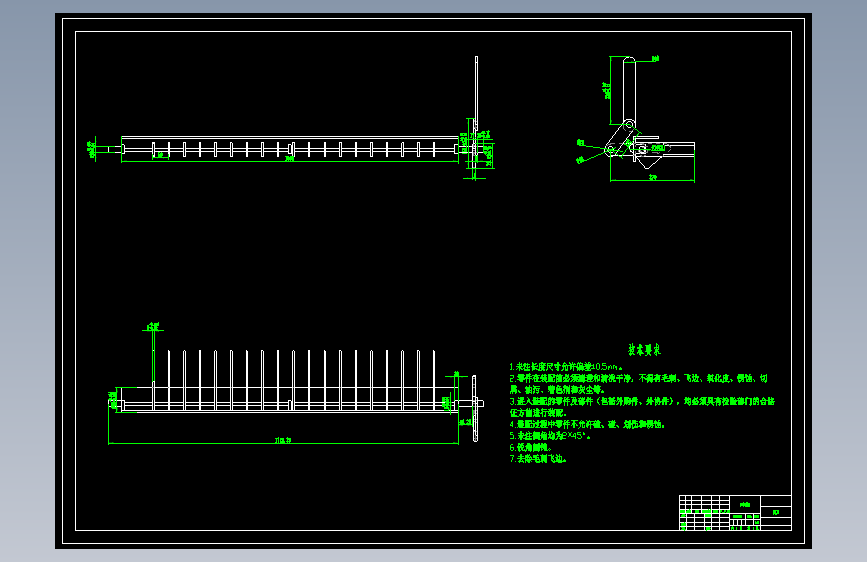Click the title block table in drawing corner
Image resolution: width=867 pixels, height=562 pixels.
coord(735,513)
